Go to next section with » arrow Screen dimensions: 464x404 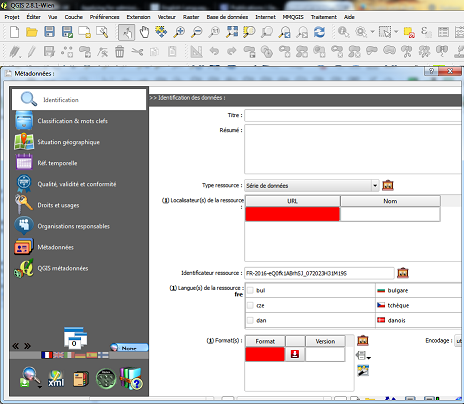click(27, 346)
